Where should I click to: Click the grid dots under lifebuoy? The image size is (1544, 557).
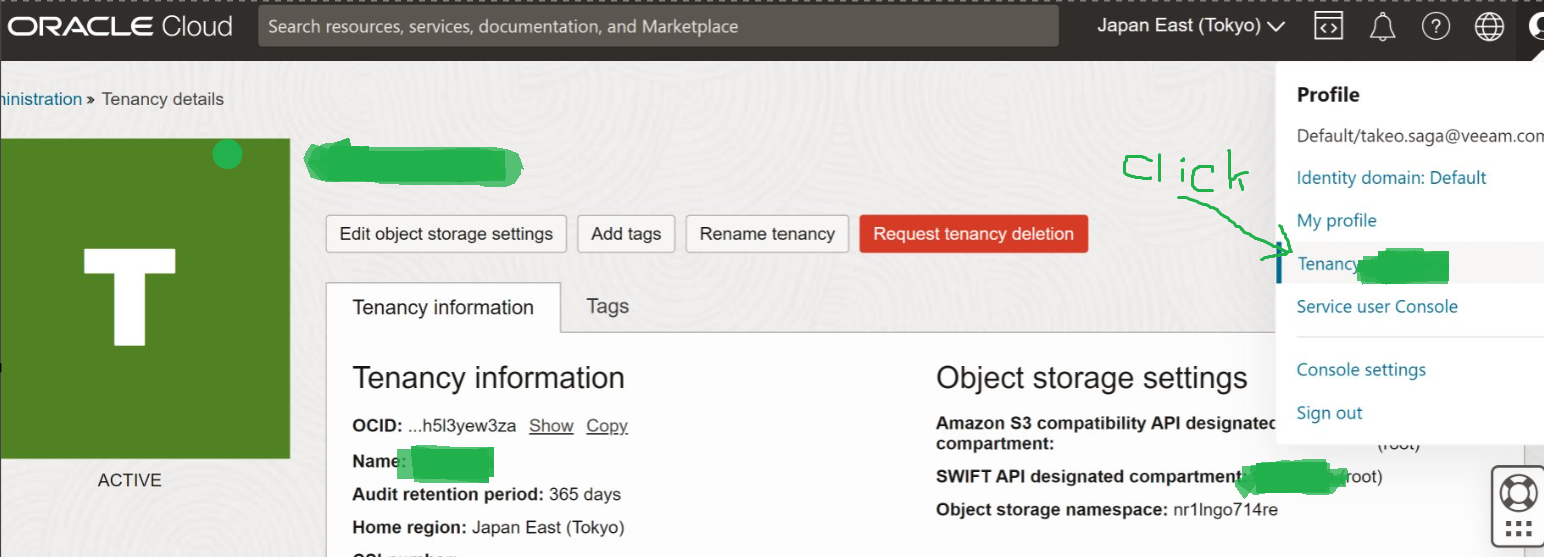(1518, 530)
